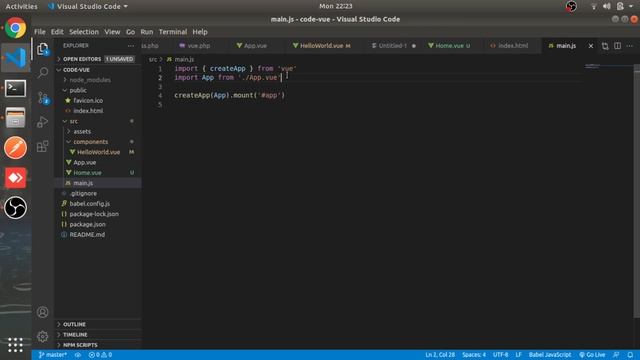Open Files manager from dock

pos(16,118)
